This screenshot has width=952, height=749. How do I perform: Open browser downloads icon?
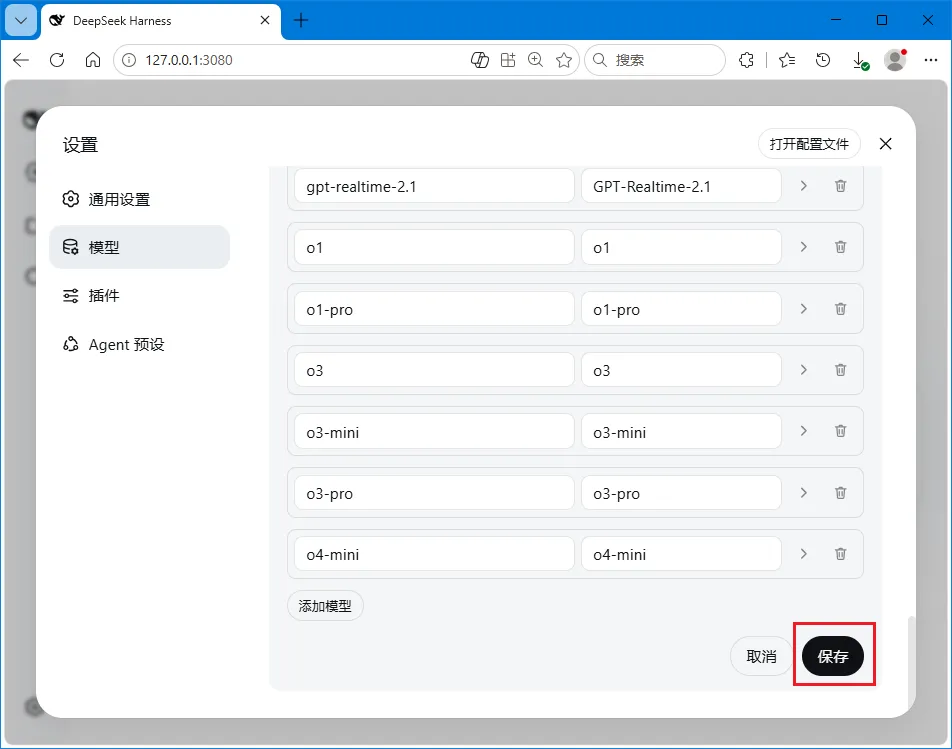[x=860, y=60]
